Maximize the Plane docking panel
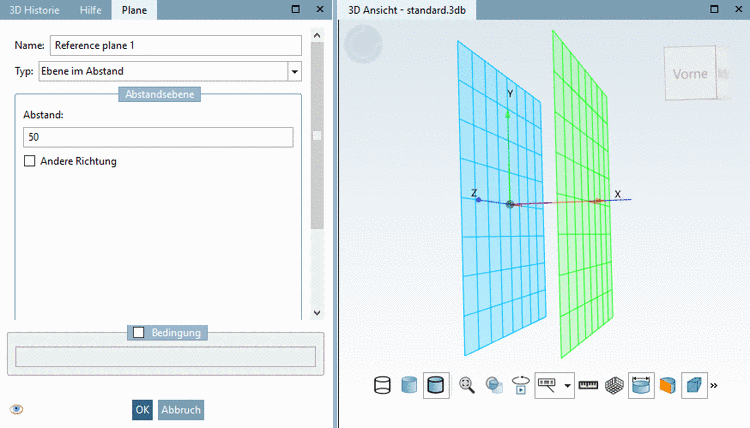The image size is (750, 428). pos(296,9)
